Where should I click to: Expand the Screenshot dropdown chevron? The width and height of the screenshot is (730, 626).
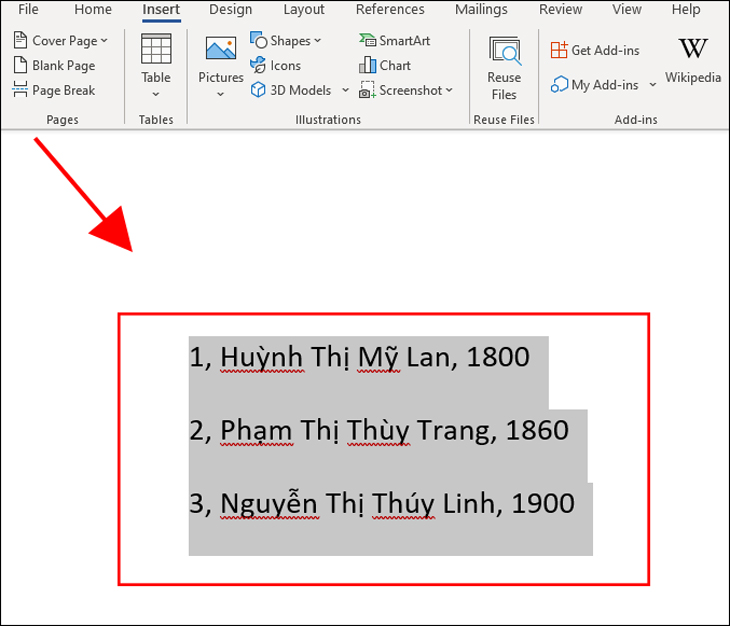tap(449, 90)
